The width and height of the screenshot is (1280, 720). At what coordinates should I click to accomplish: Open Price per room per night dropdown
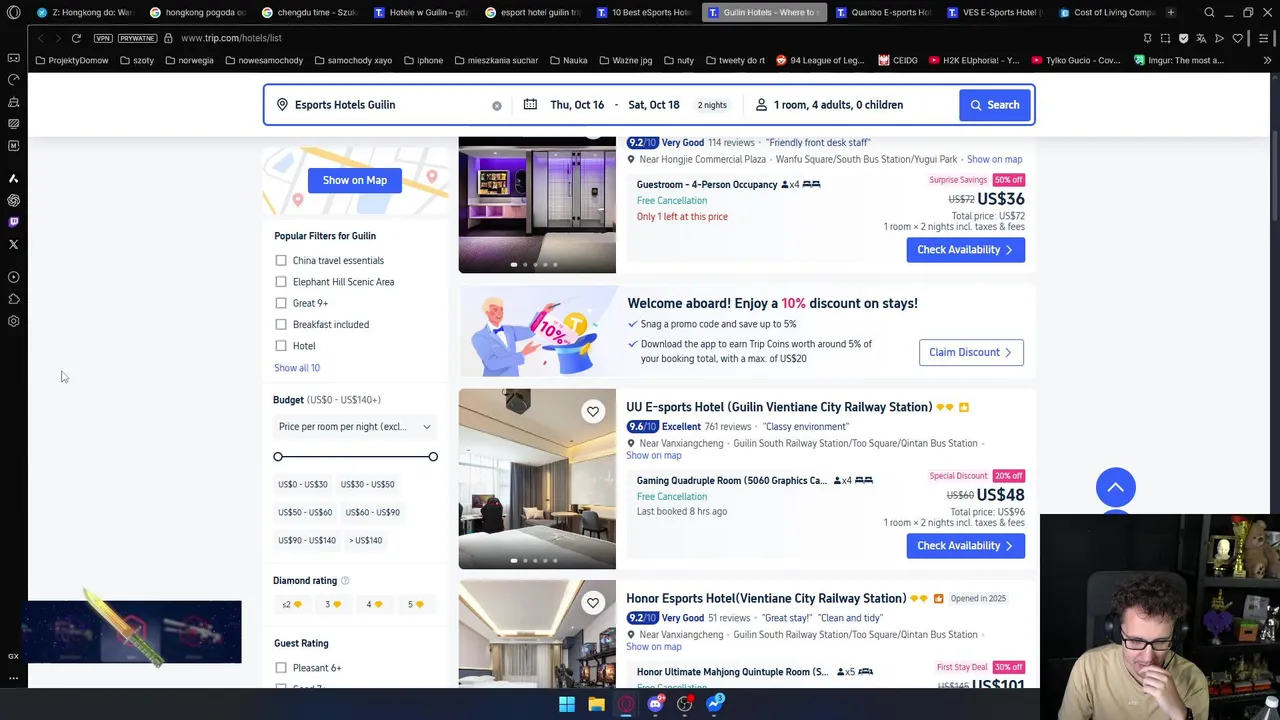[355, 427]
